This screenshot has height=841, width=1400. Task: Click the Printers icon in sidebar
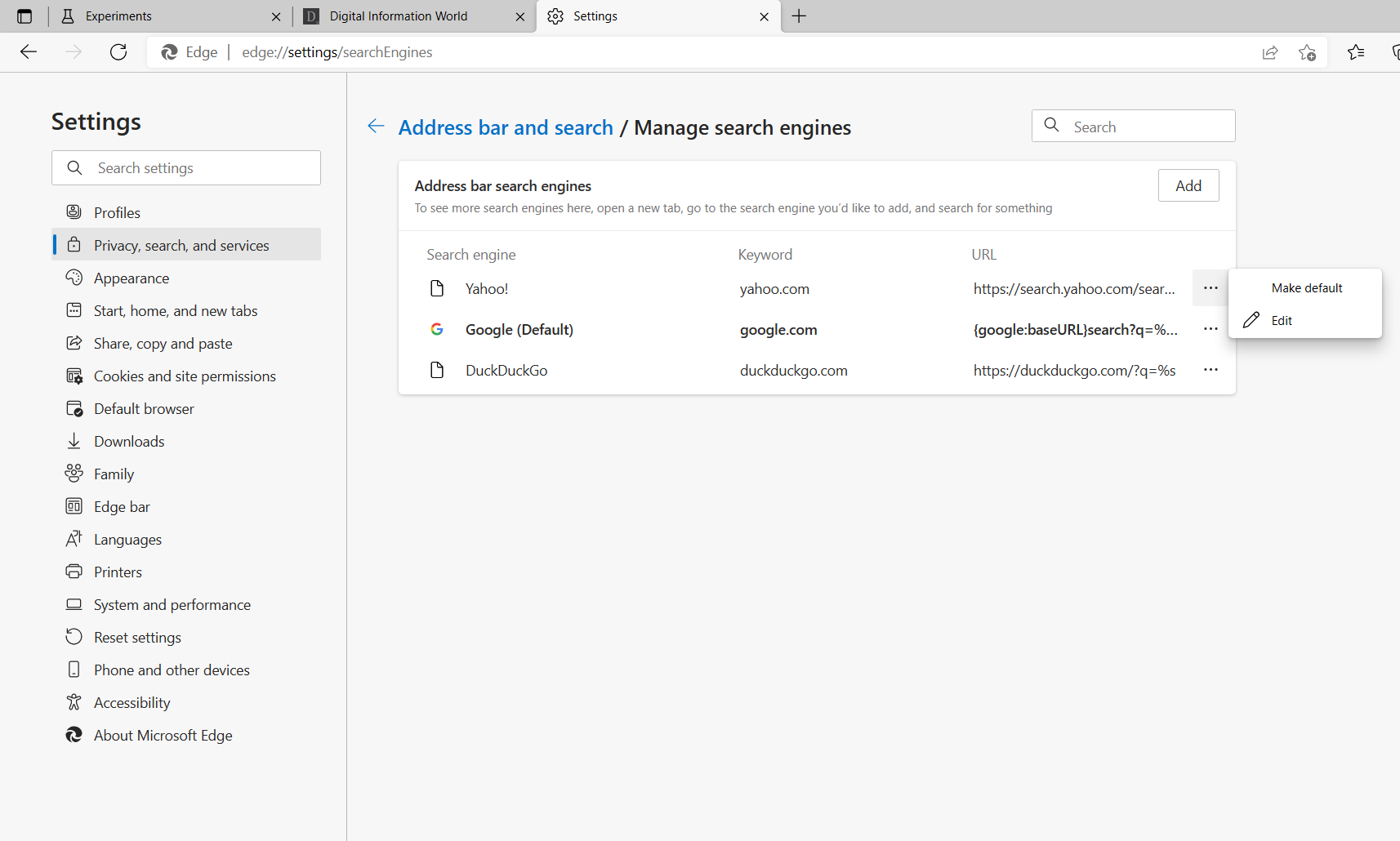tap(74, 572)
